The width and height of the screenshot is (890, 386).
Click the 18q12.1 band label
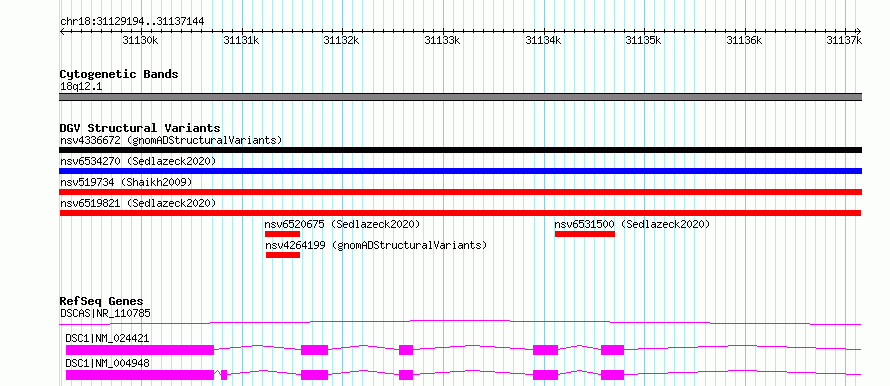[x=81, y=87]
